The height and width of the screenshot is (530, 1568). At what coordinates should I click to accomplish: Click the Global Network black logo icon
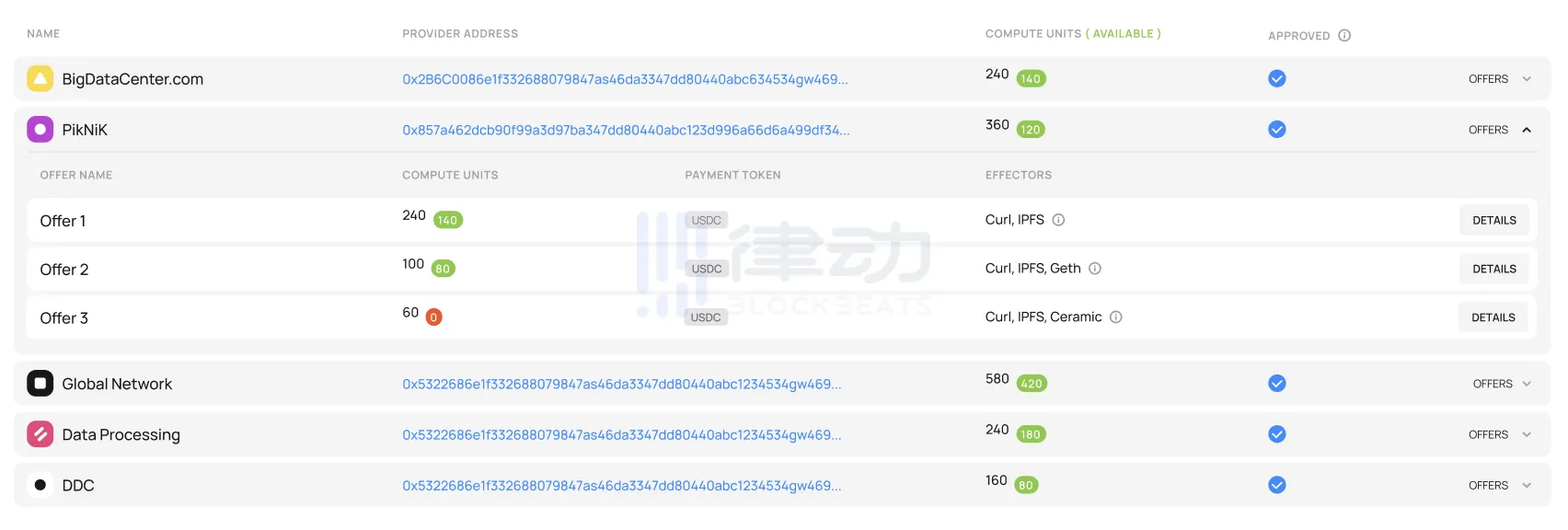click(x=40, y=384)
